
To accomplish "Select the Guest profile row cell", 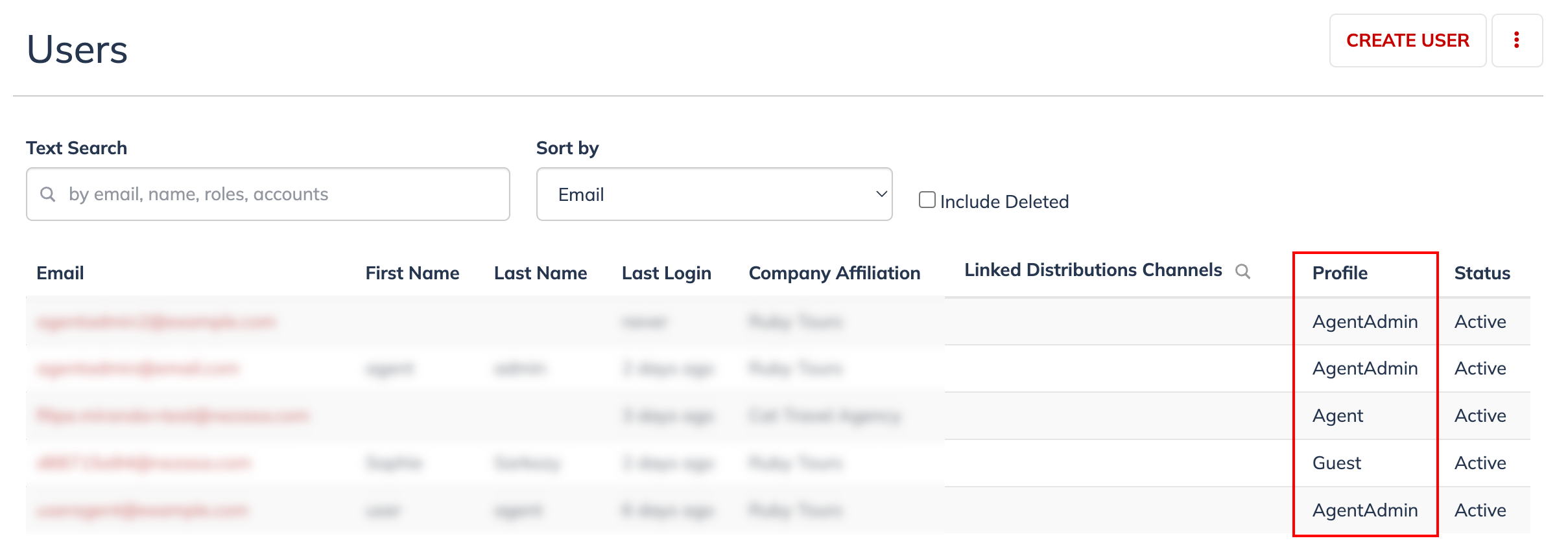I will click(x=1336, y=463).
